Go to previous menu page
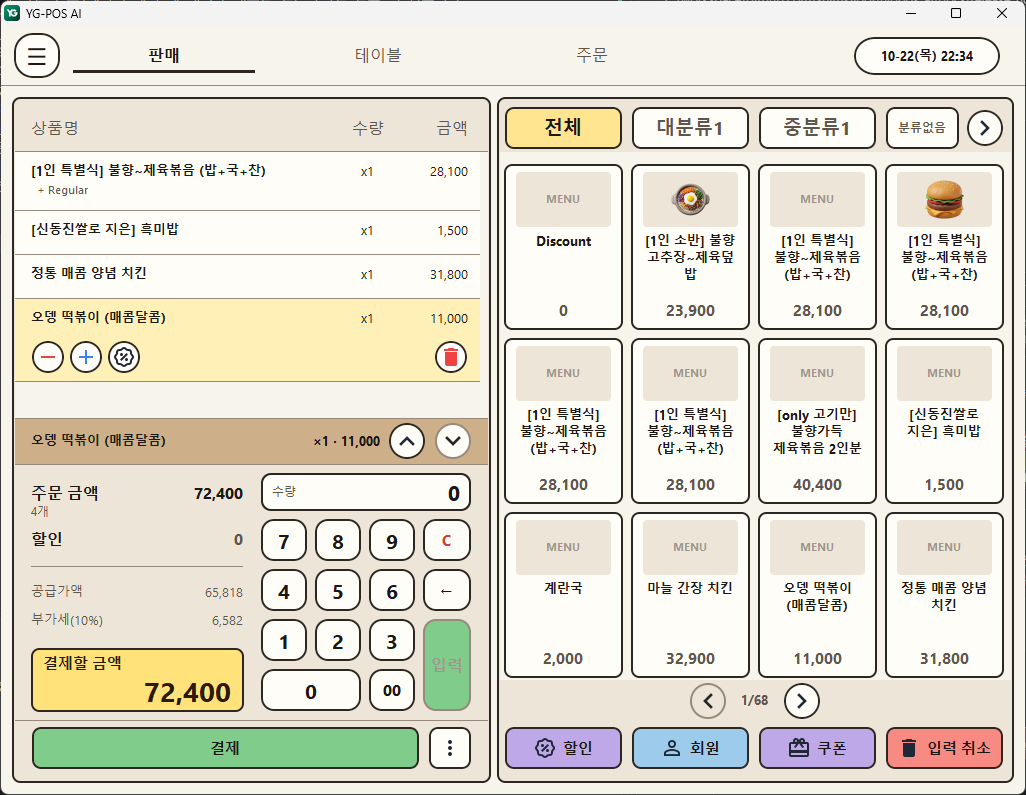1026x795 pixels. [x=708, y=701]
